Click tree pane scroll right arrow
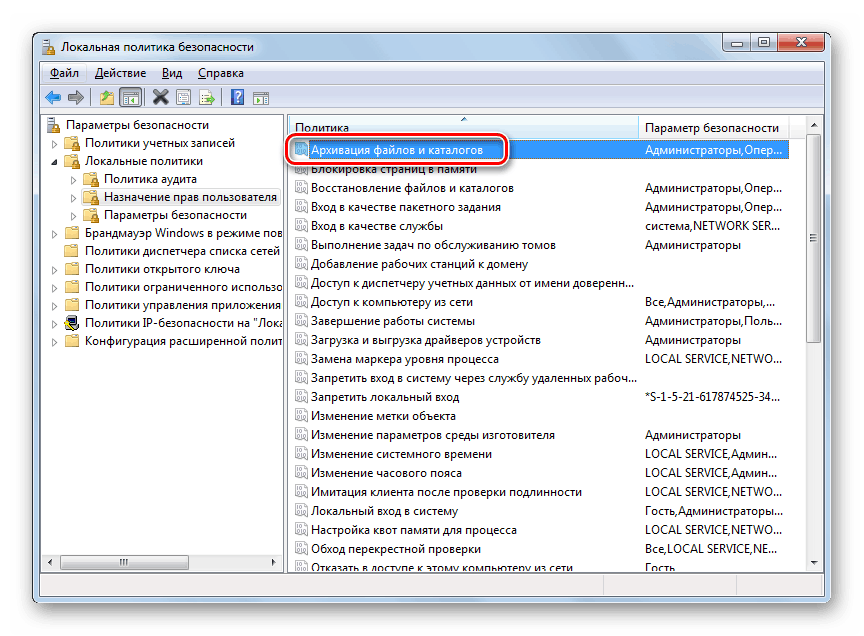This screenshot has width=864, height=636. 273,563
